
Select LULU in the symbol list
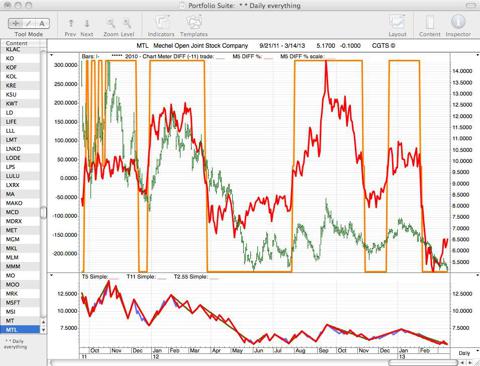tap(21, 176)
